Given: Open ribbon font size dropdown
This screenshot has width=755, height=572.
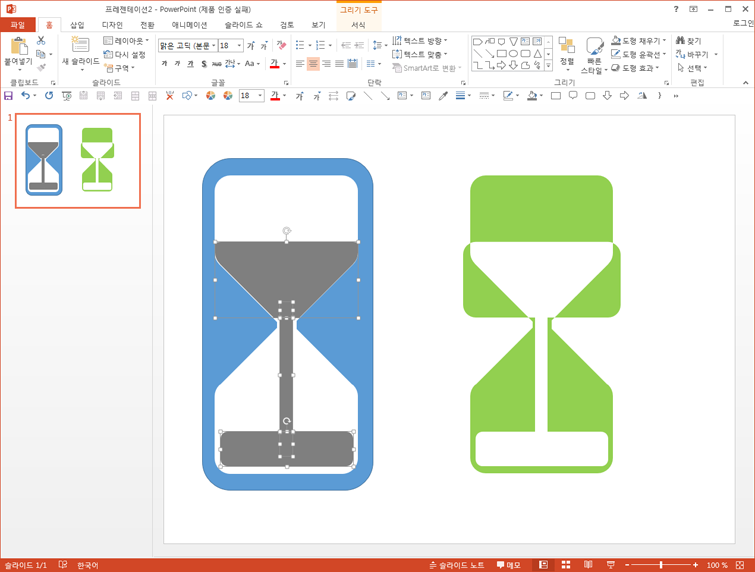Looking at the screenshot, I should [x=239, y=45].
